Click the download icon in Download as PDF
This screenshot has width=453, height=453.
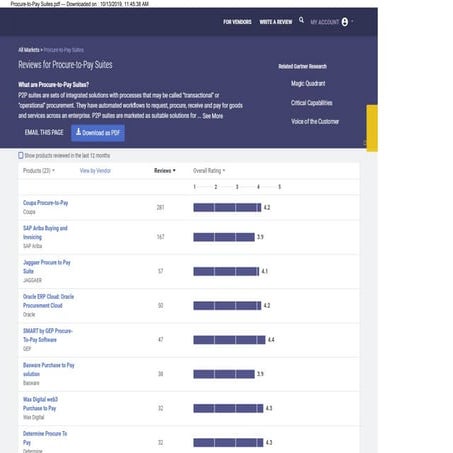[78, 132]
